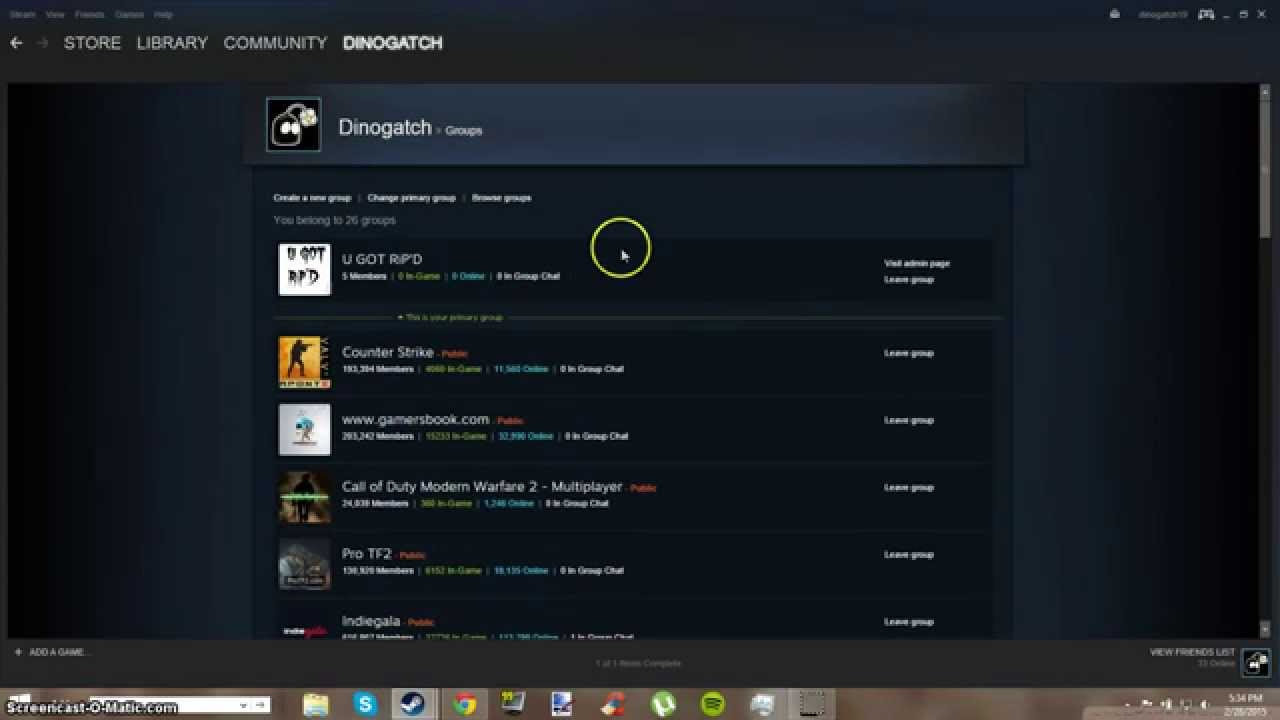Click the Dinogatch profile avatar in header
The height and width of the screenshot is (720, 1280).
(294, 125)
